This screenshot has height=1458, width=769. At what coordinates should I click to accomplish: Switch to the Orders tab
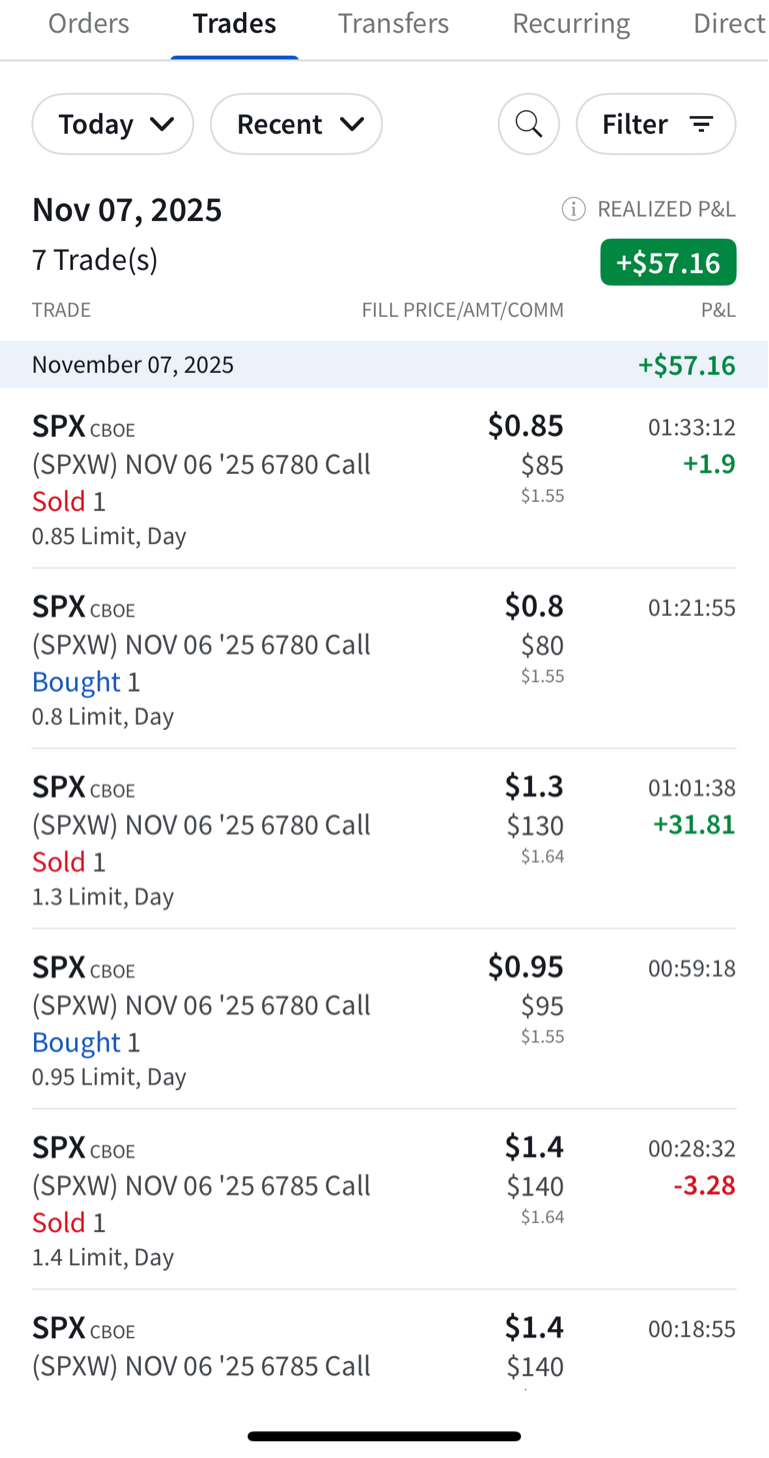pos(89,24)
